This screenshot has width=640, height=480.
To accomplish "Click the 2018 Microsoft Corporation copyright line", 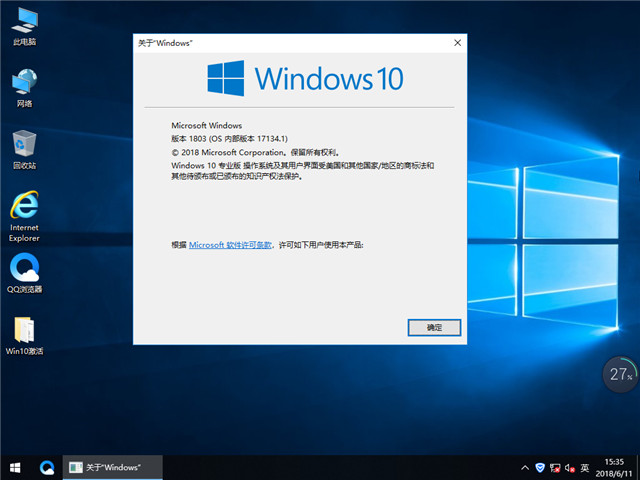I will (256, 152).
